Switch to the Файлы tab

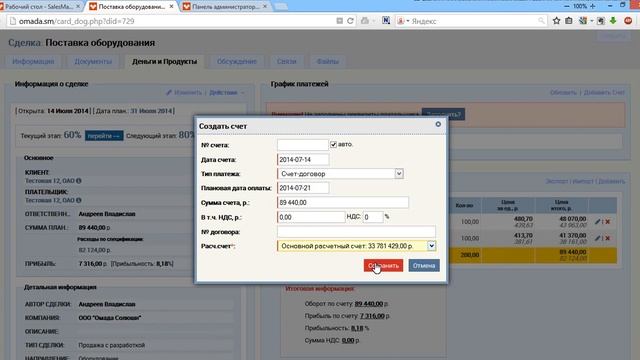(327, 61)
